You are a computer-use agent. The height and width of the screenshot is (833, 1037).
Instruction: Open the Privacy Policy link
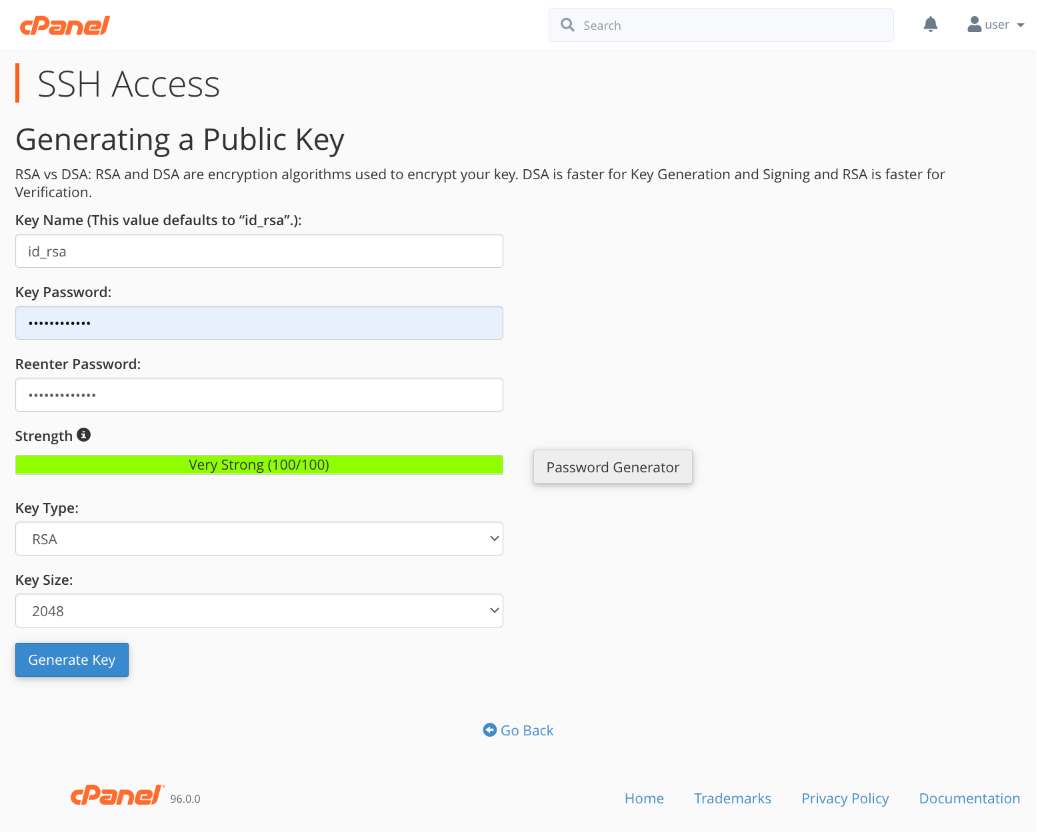(845, 798)
